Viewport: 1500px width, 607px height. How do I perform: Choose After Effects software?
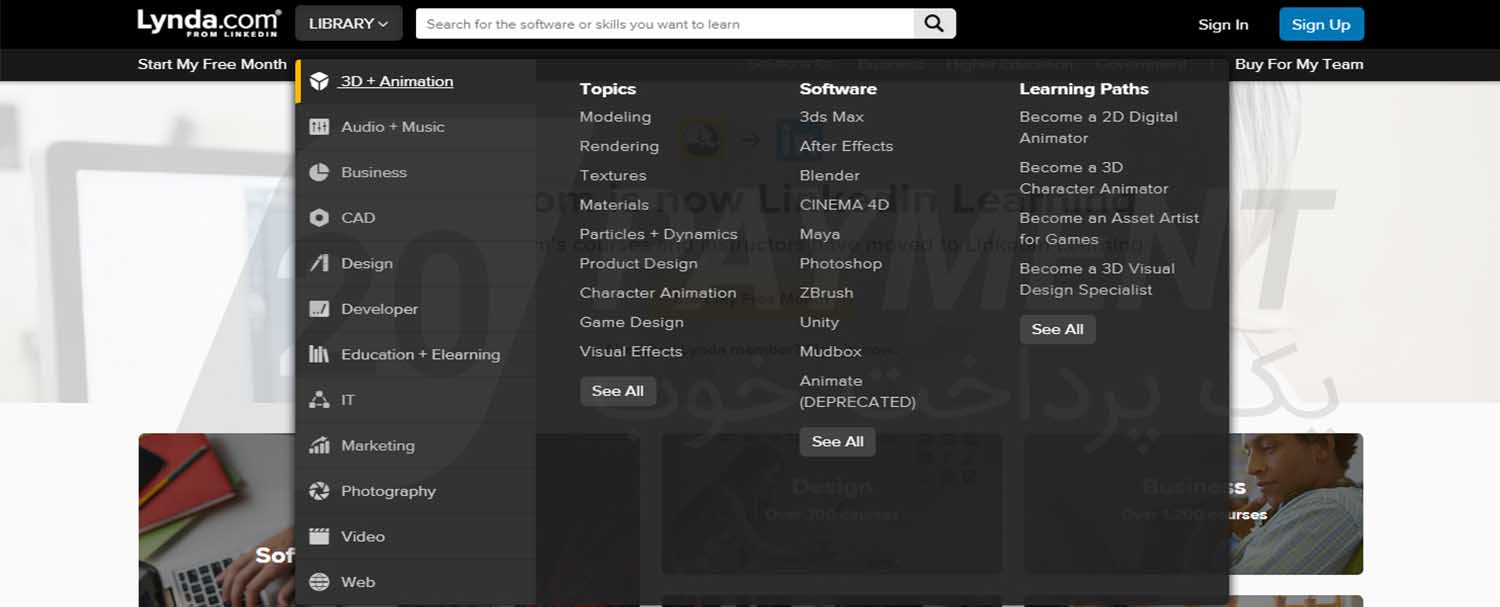(x=846, y=146)
